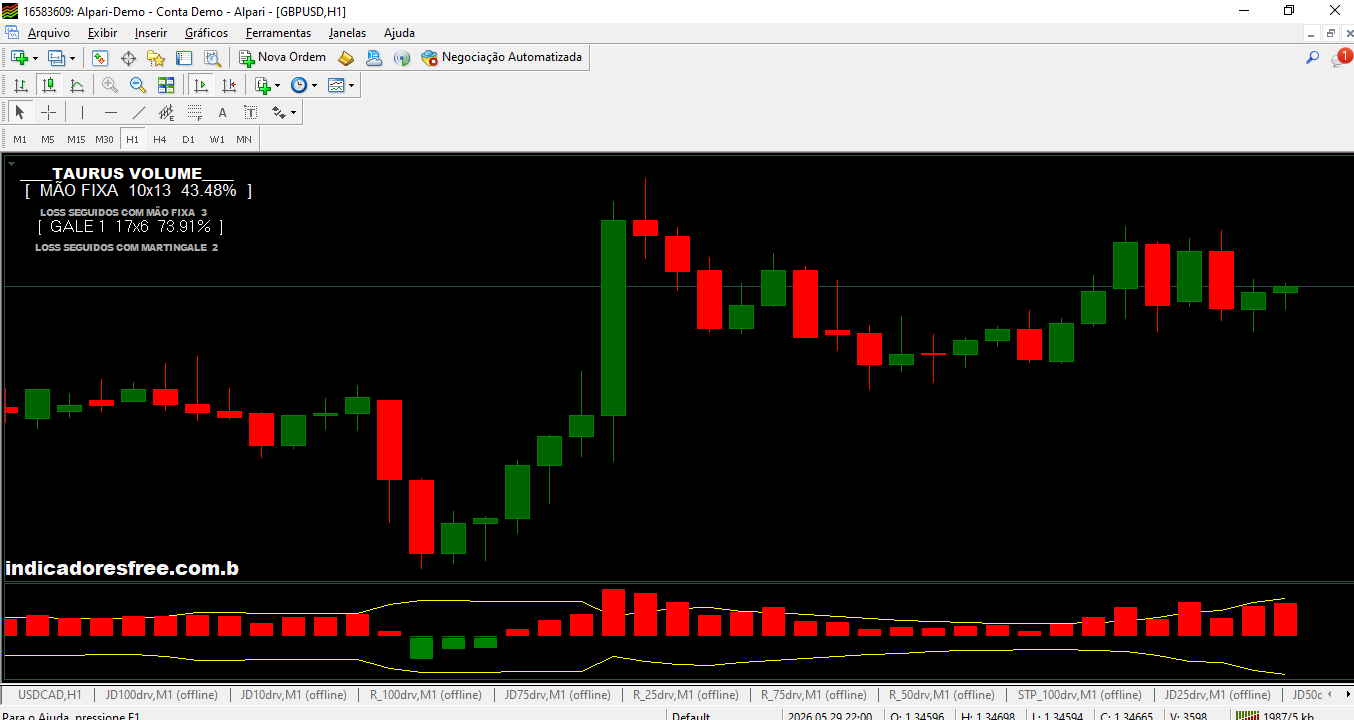The image size is (1354, 720).
Task: Toggle chart Auto Scroll
Action: point(201,86)
